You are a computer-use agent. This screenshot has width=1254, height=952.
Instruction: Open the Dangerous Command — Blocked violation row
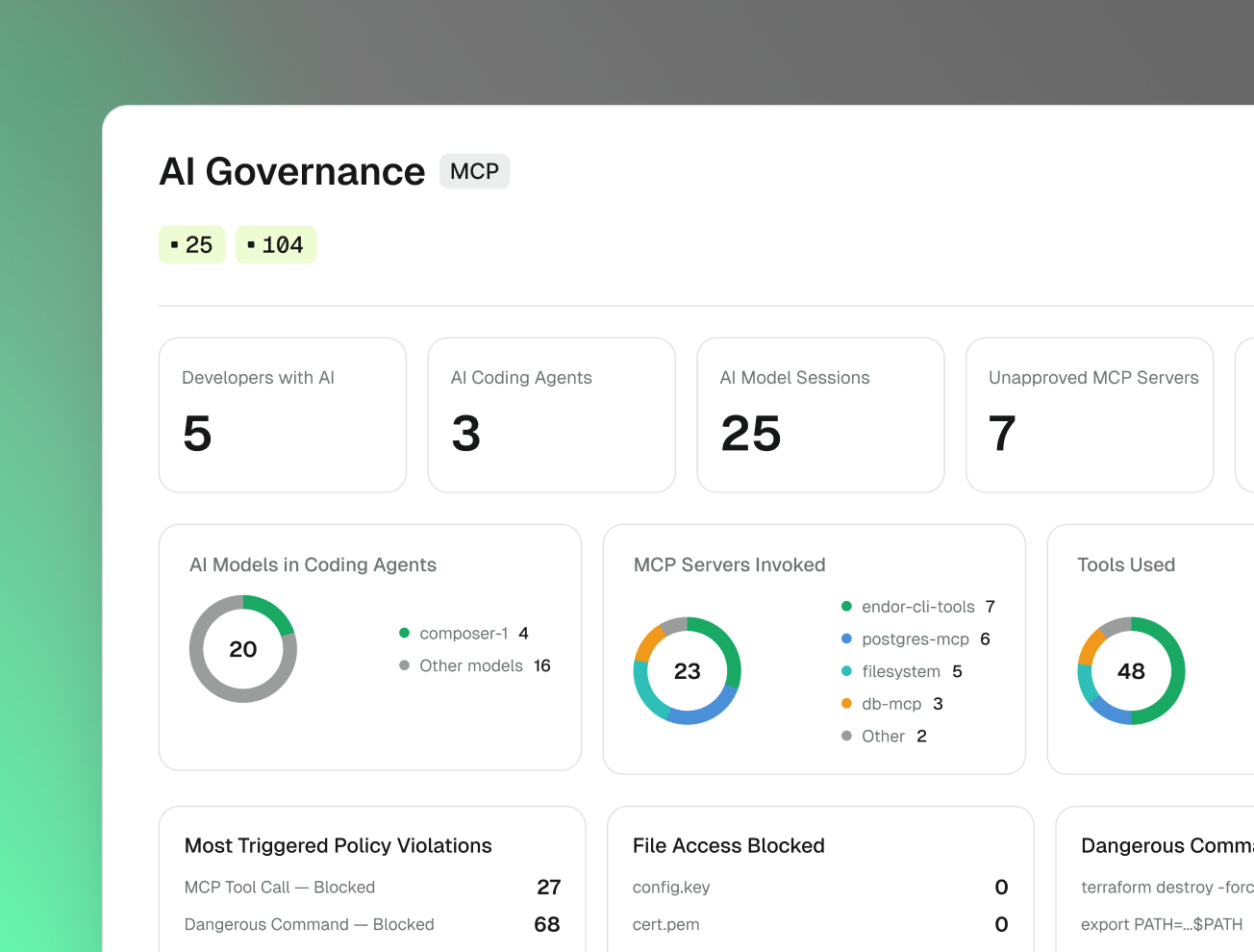coord(372,924)
